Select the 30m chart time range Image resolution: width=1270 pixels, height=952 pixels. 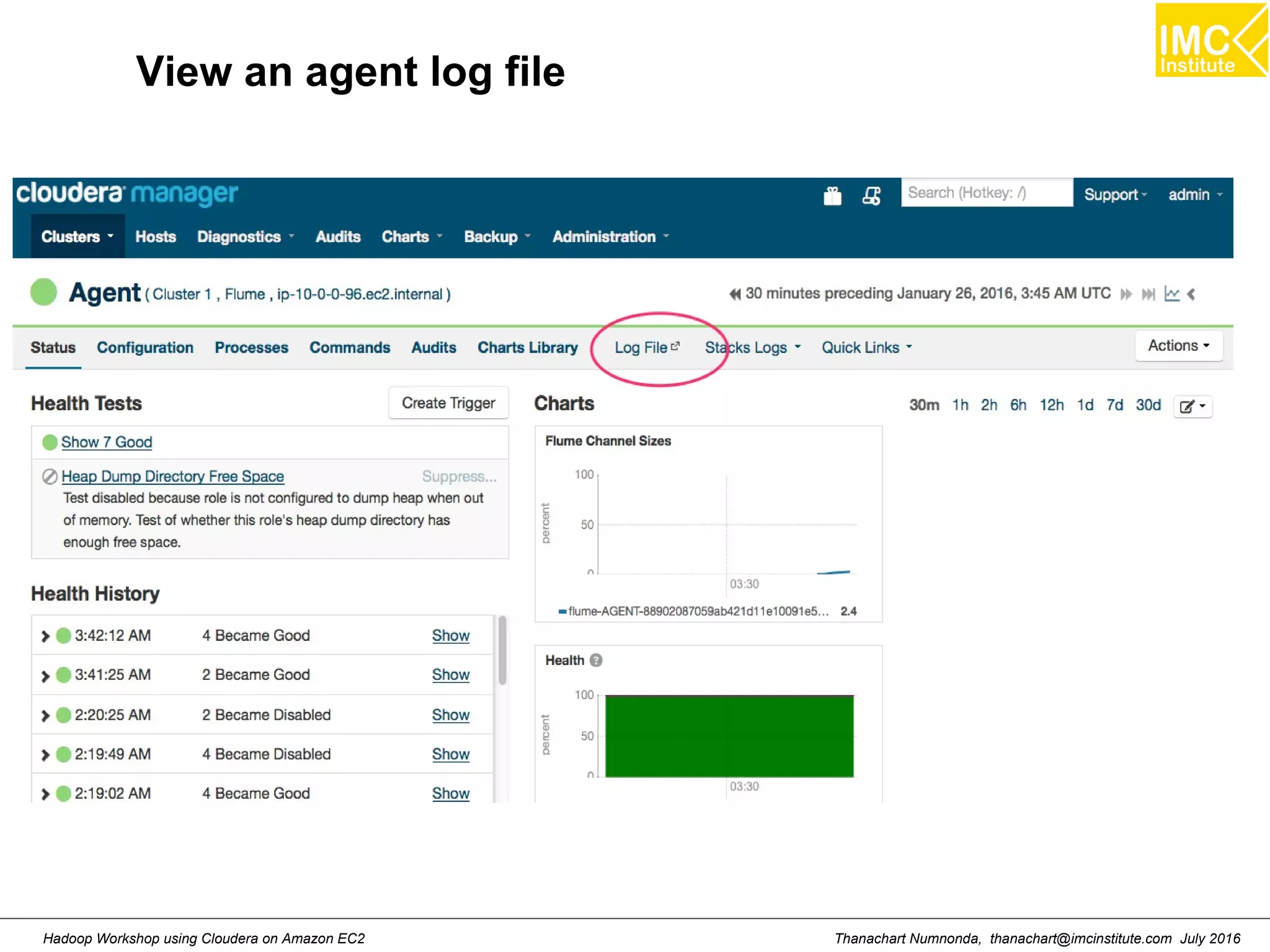924,405
